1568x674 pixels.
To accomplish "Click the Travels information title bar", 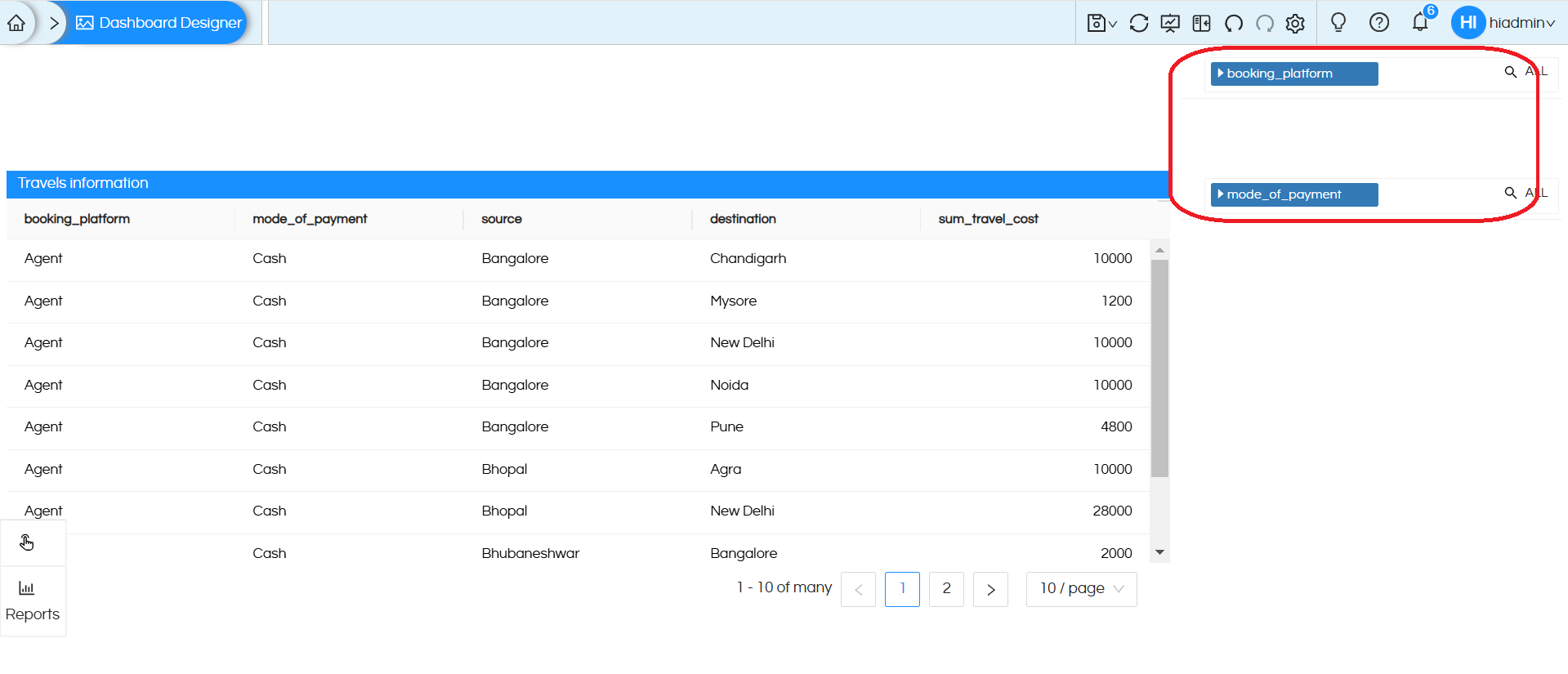I will (587, 184).
